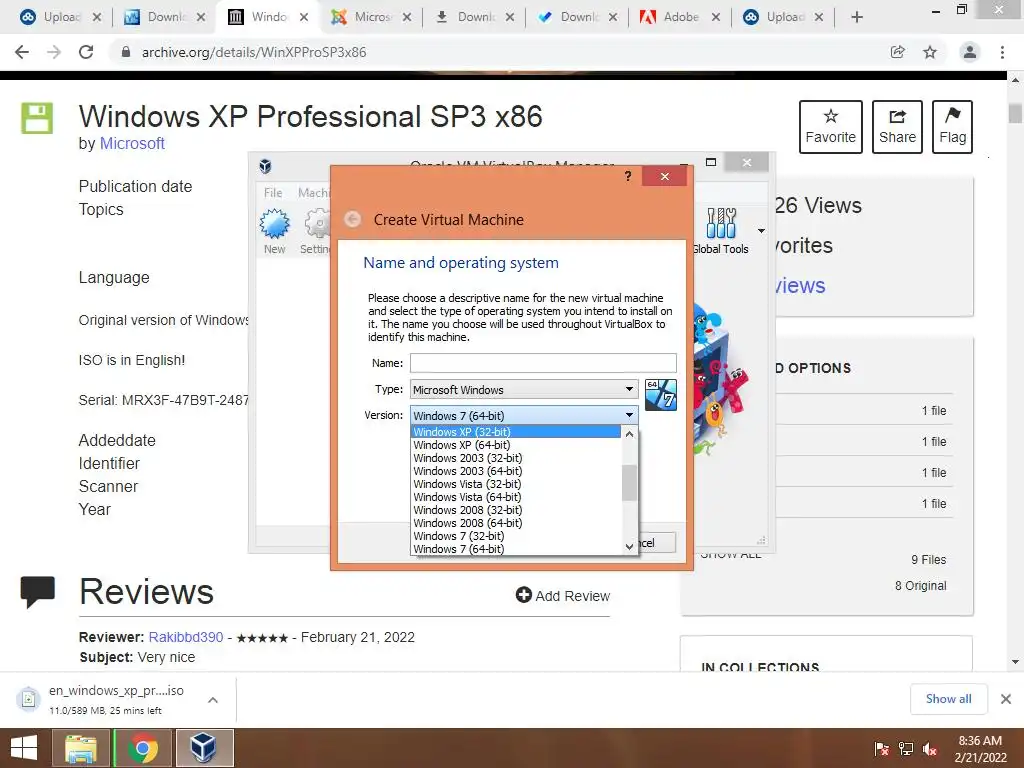Click the site lock icon in address bar
This screenshot has height=768, width=1024.
click(x=126, y=52)
